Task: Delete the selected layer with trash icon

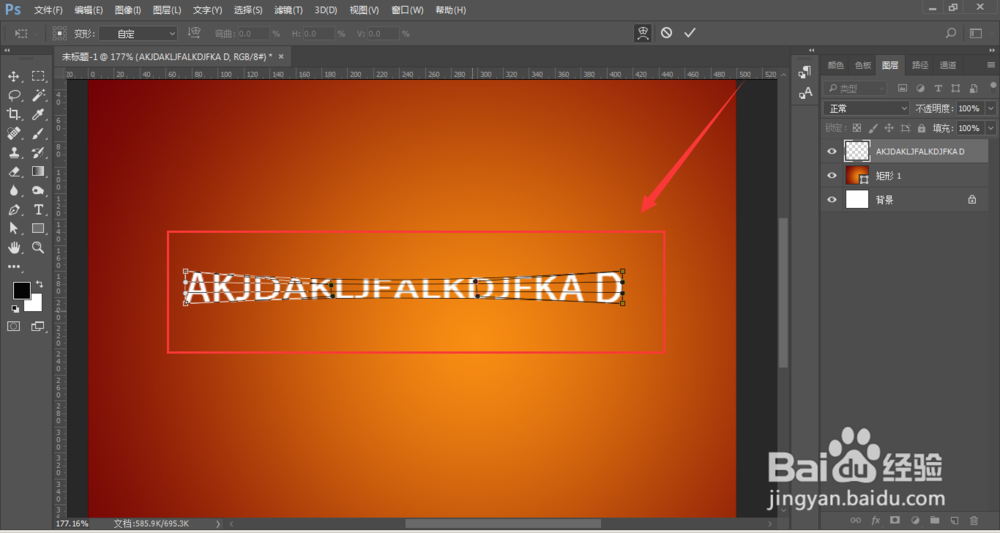Action: (x=974, y=521)
